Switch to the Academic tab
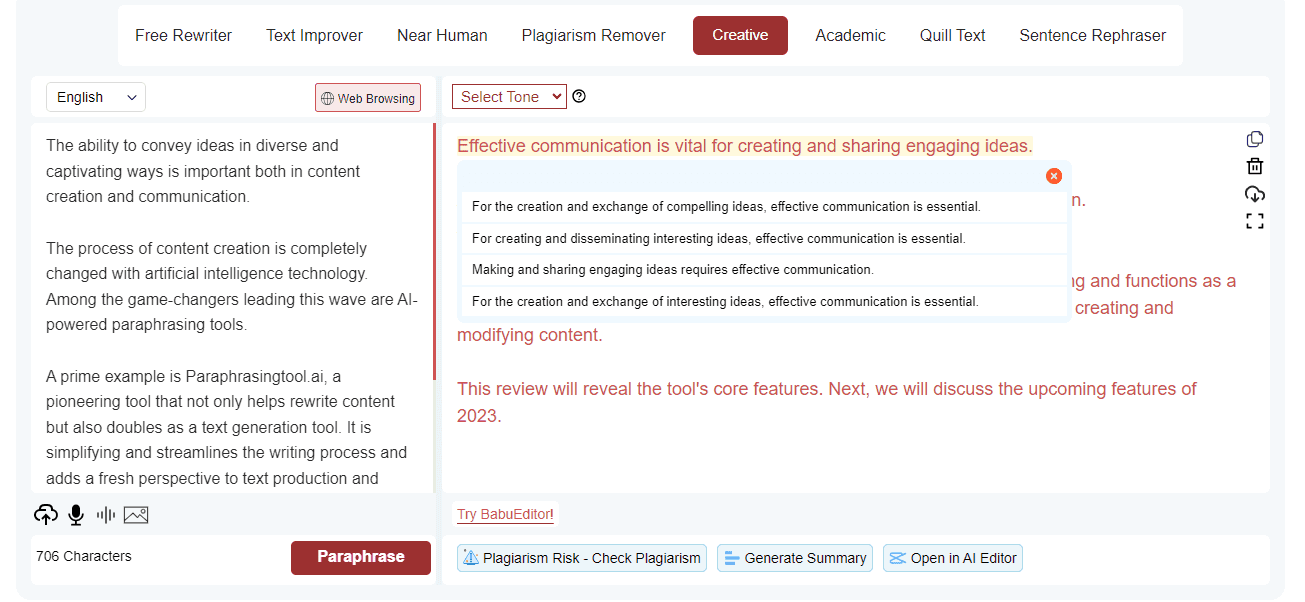This screenshot has width=1305, height=602. click(850, 35)
